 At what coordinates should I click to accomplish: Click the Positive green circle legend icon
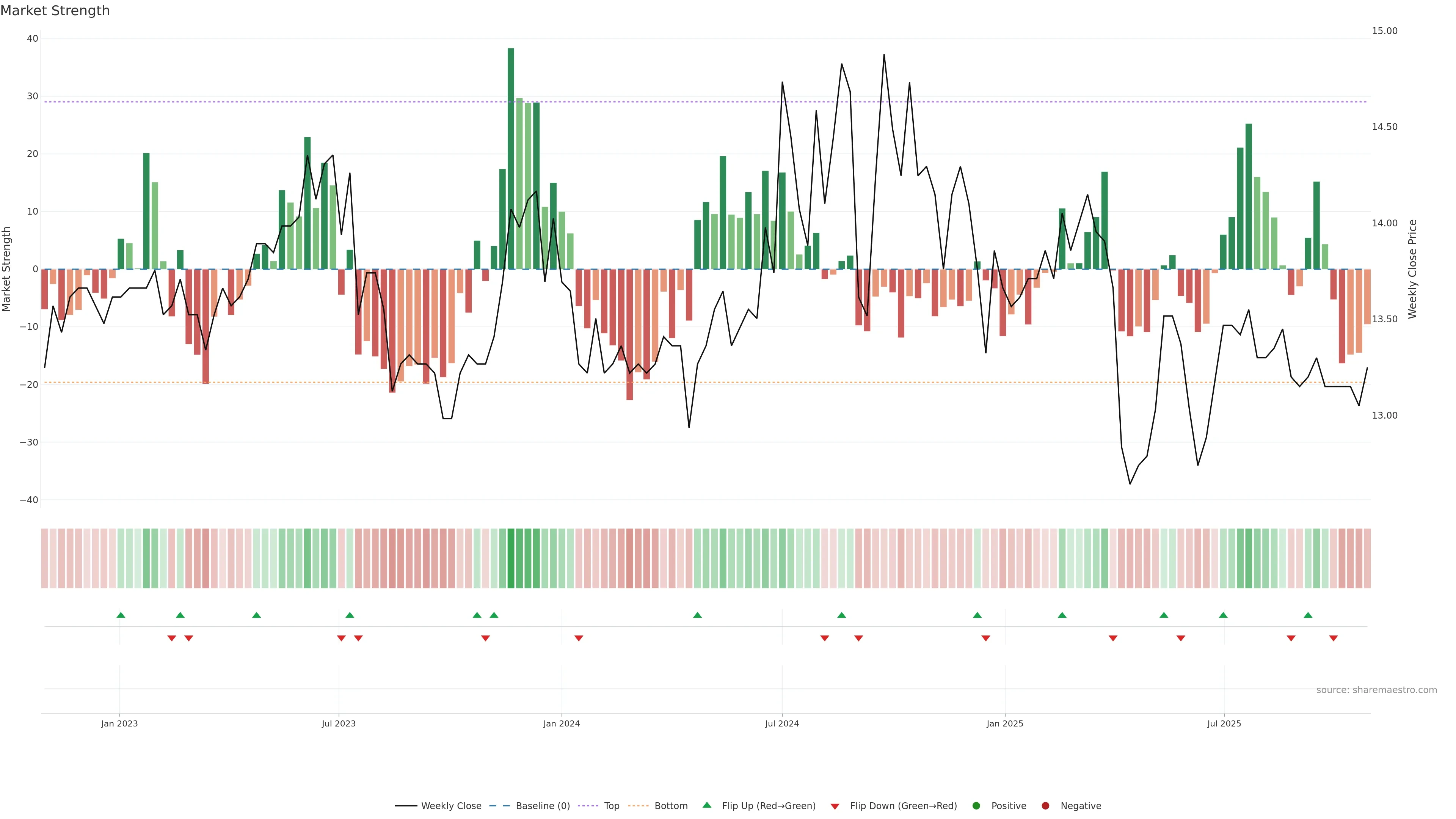(976, 806)
